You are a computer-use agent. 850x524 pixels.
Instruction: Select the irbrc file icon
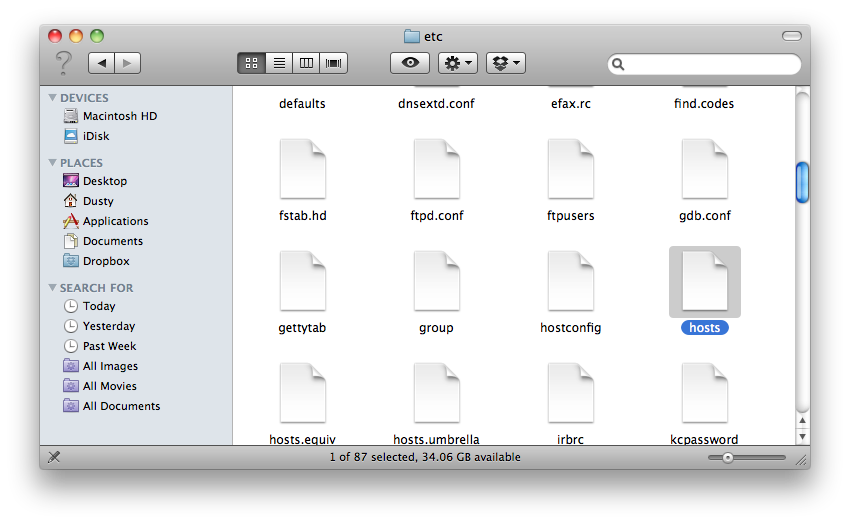[570, 393]
